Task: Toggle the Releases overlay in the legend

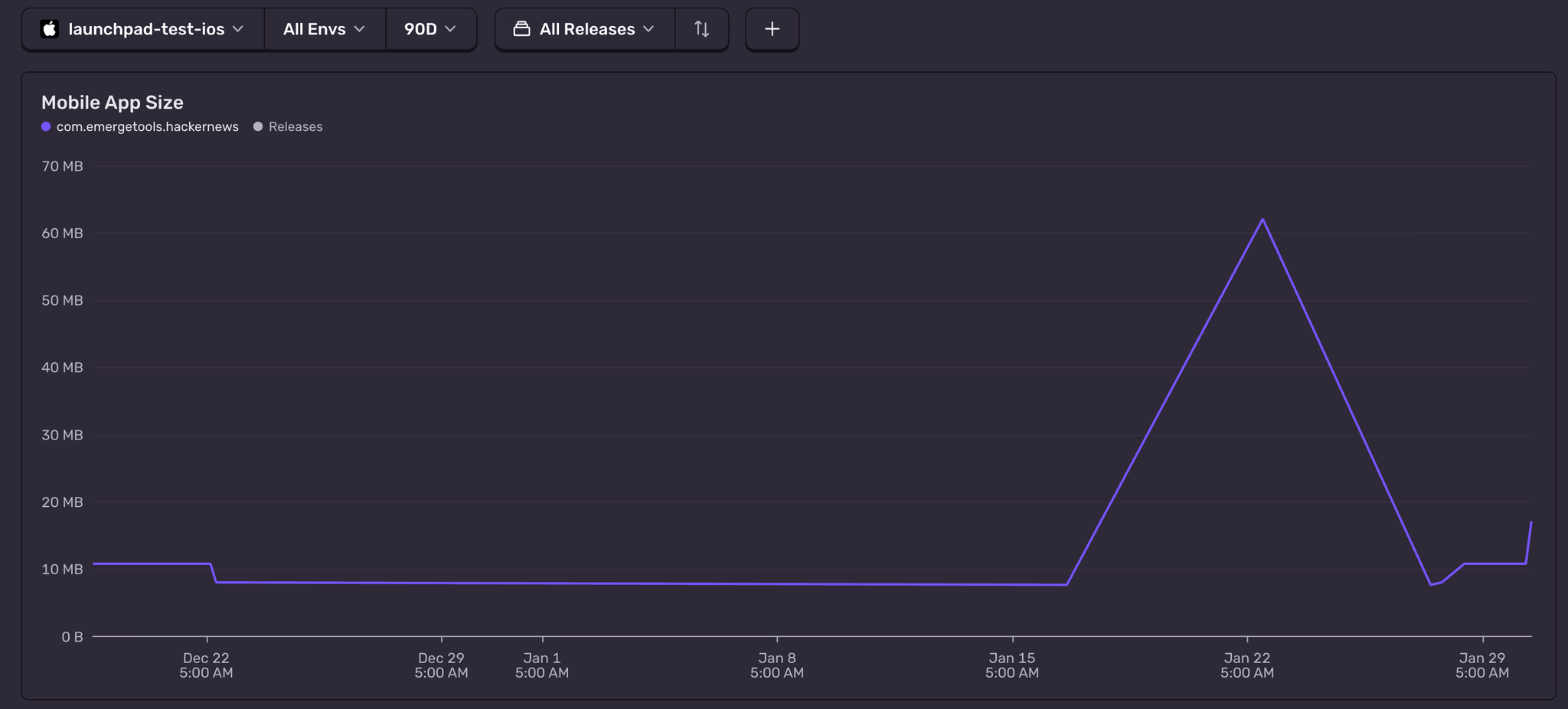Action: click(x=295, y=126)
